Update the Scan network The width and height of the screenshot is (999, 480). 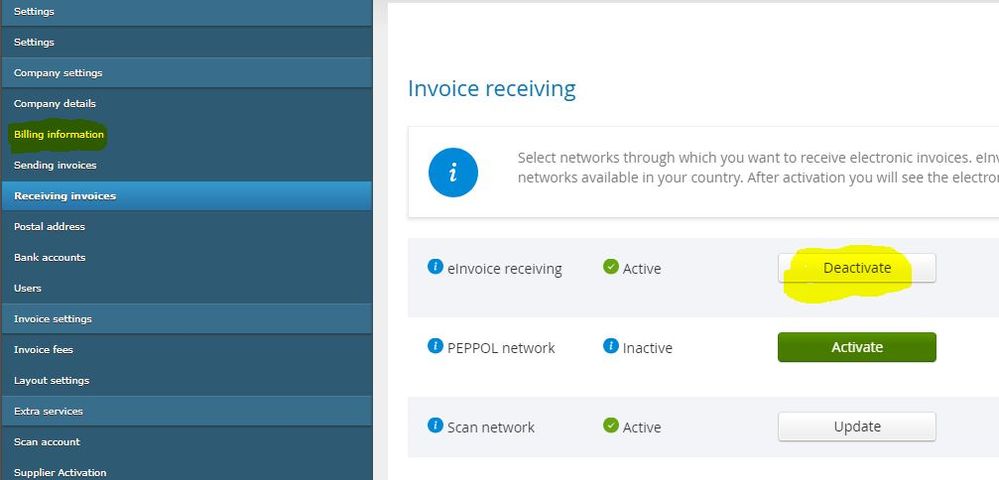(856, 426)
